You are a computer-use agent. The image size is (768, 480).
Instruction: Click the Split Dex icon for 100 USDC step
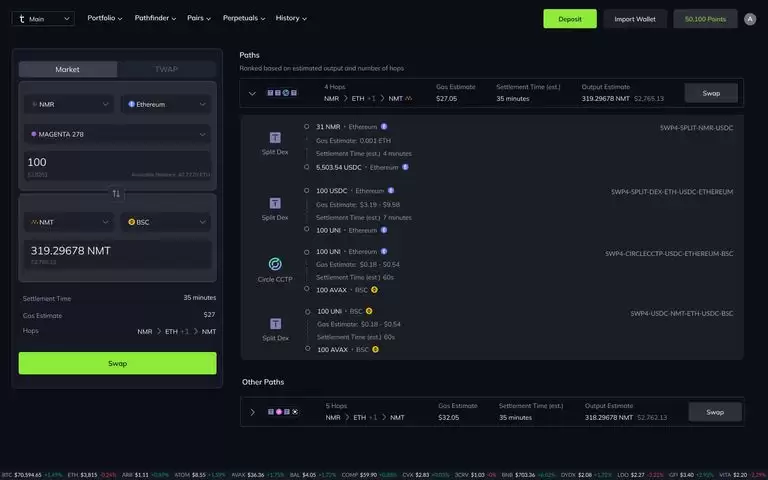coord(275,203)
